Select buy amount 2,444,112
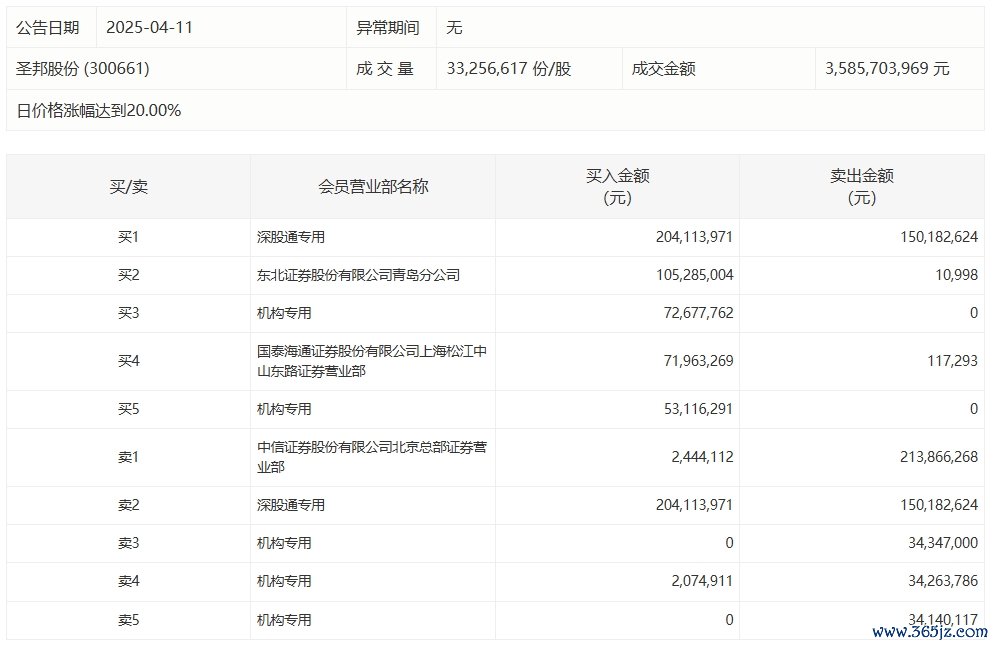Image resolution: width=995 pixels, height=647 pixels. click(x=702, y=457)
